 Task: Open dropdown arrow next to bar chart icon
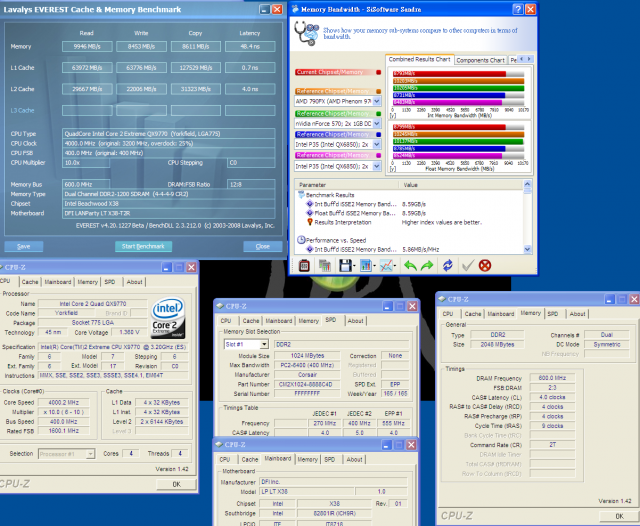(374, 266)
